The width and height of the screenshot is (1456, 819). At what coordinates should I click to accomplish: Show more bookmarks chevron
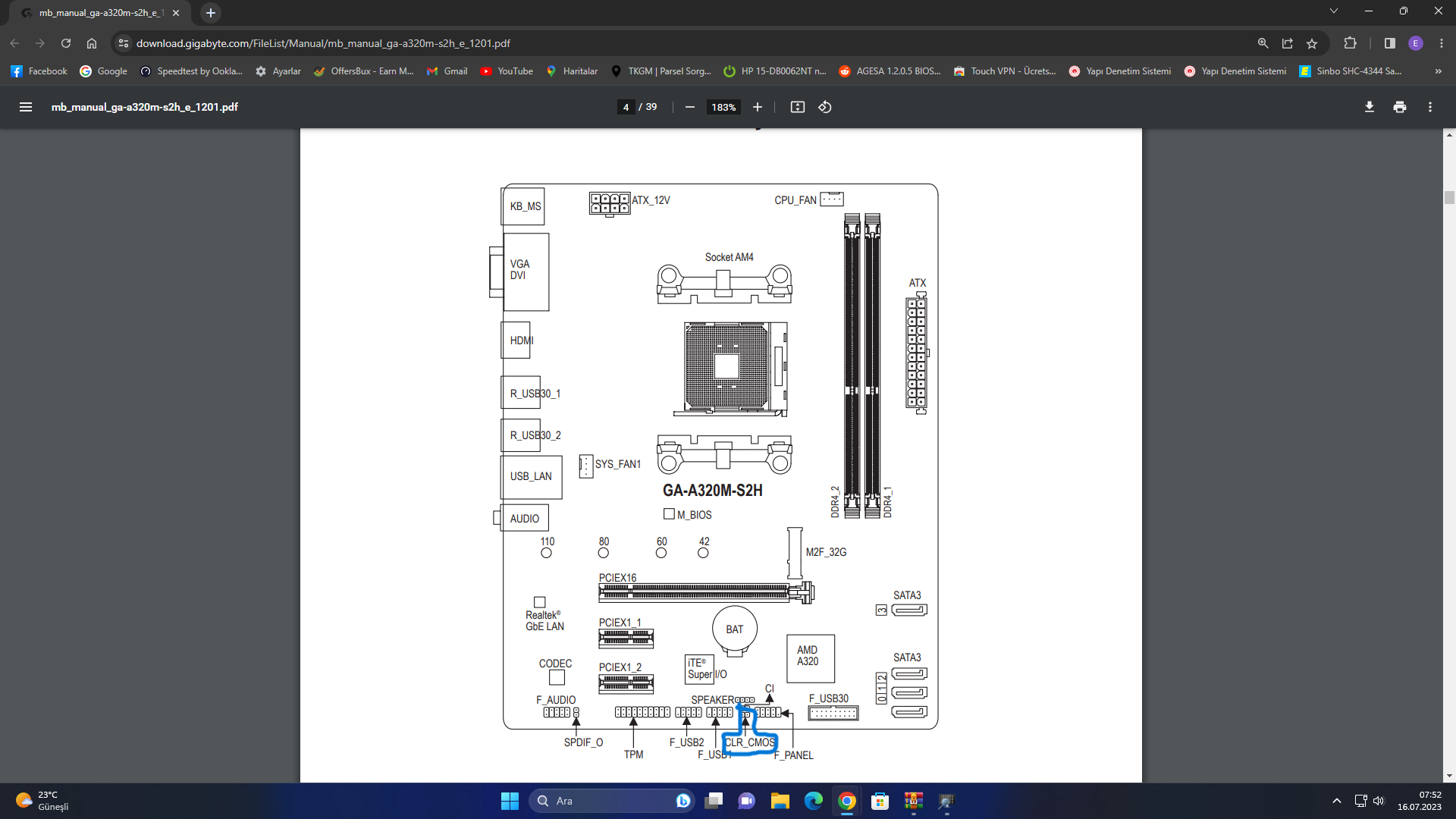(1438, 71)
